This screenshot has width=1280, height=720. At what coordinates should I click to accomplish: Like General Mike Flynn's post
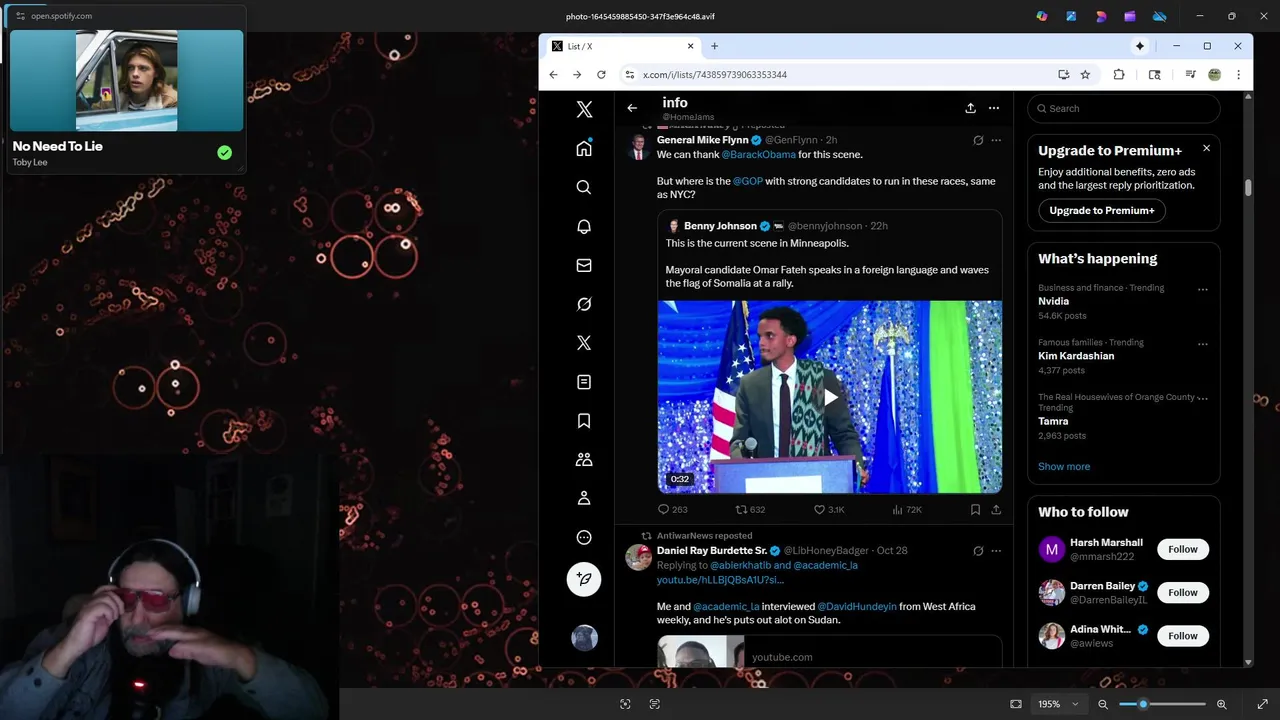point(829,509)
